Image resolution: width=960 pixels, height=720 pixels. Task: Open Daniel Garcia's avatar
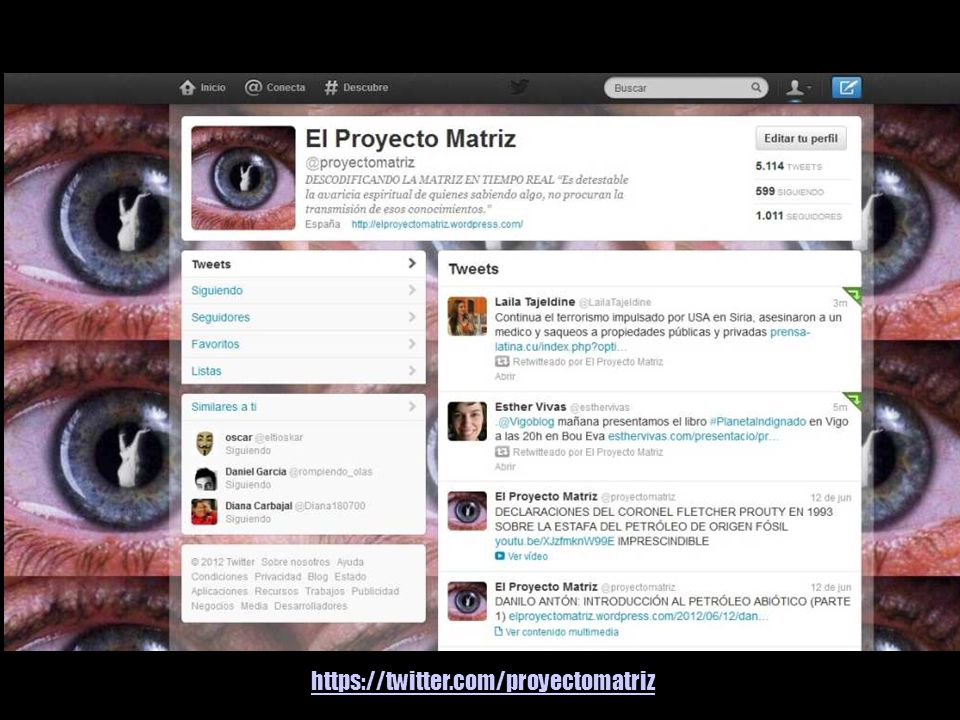(205, 478)
